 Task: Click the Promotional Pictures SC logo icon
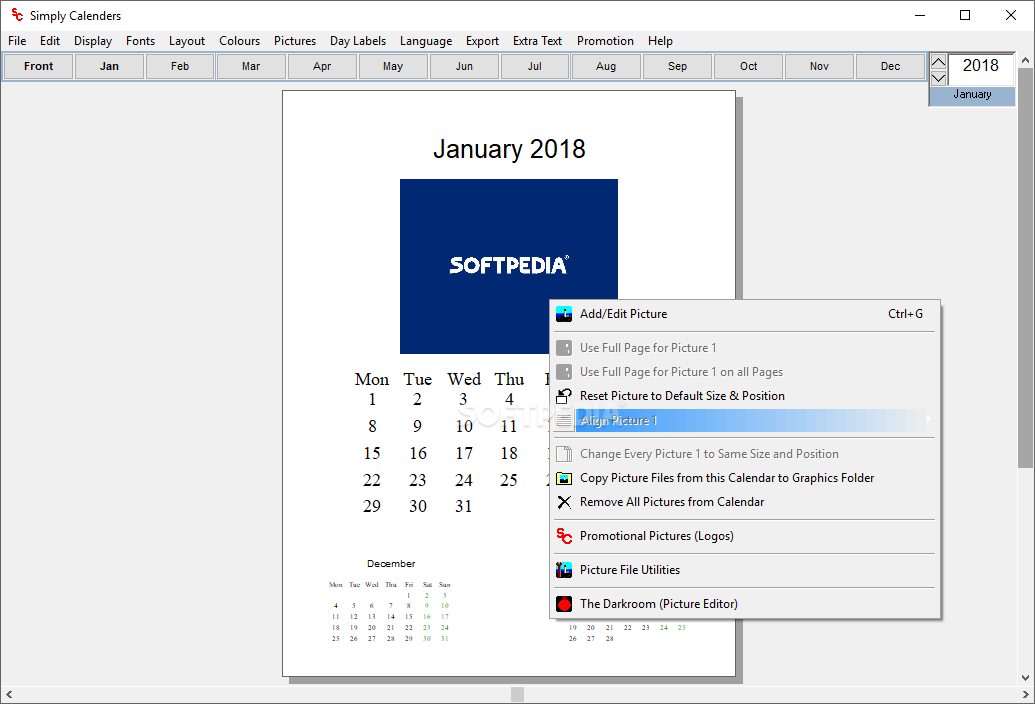tap(564, 536)
